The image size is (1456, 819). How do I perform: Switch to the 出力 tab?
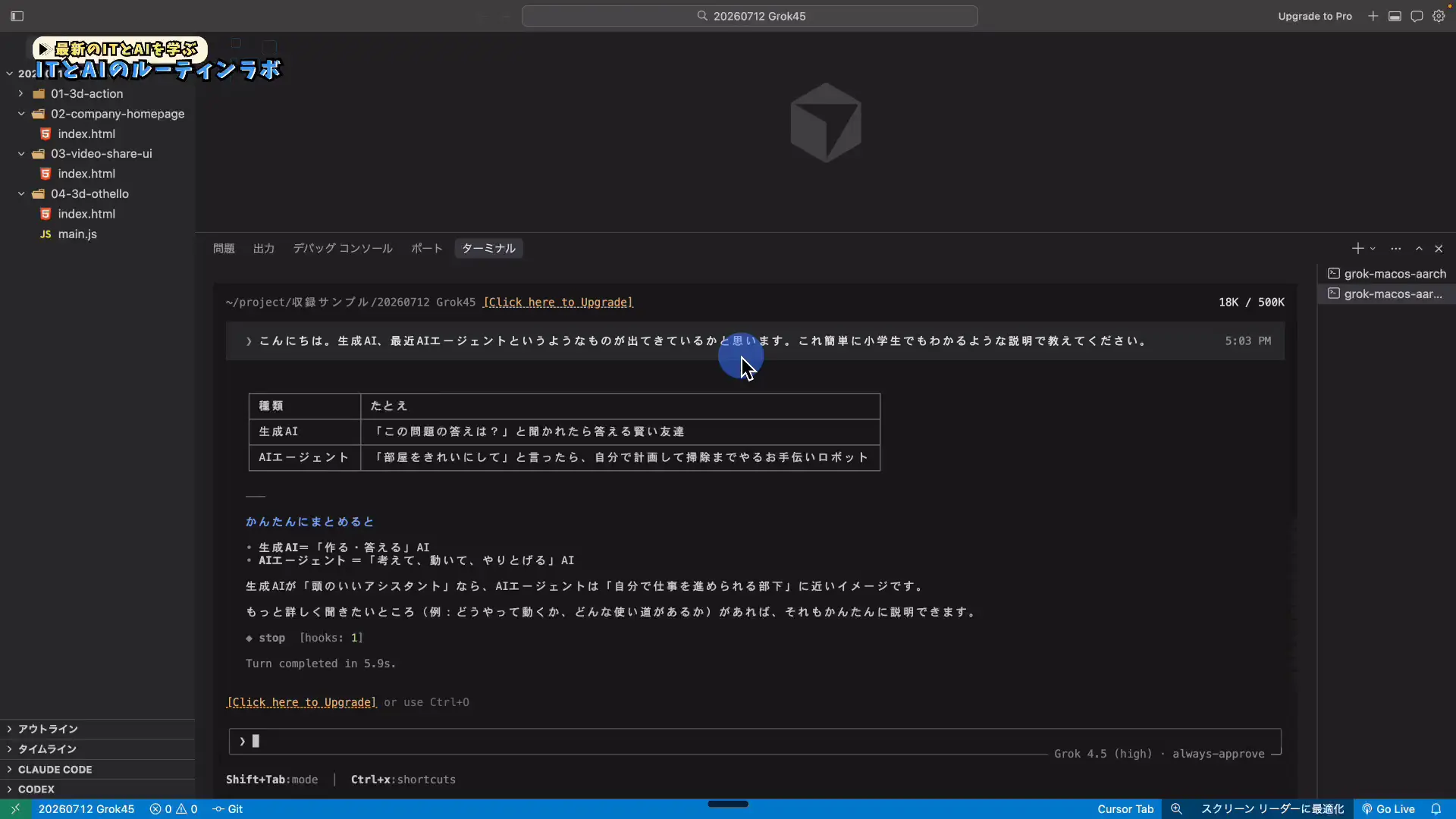click(x=264, y=249)
